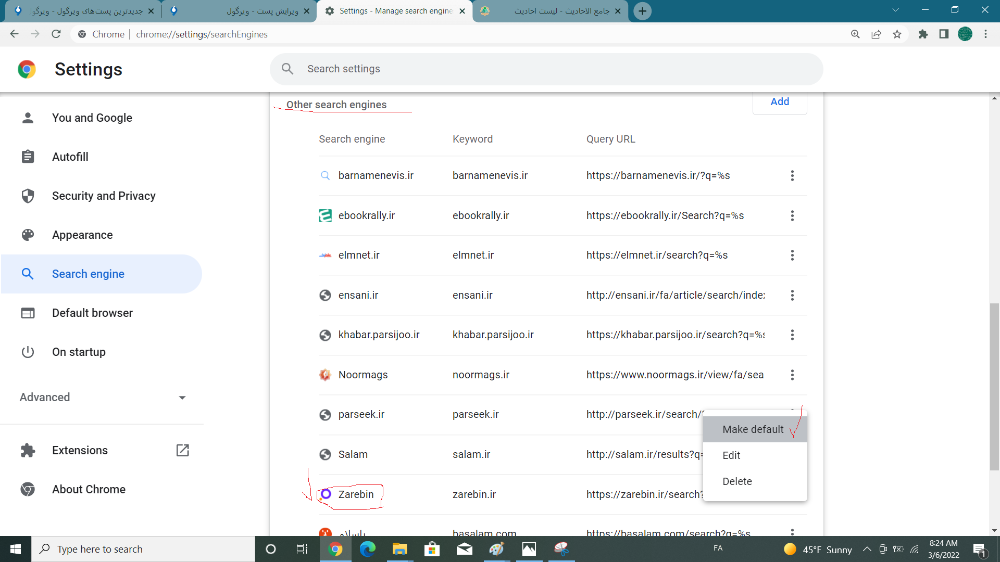Open Windows Start menu

(15, 549)
